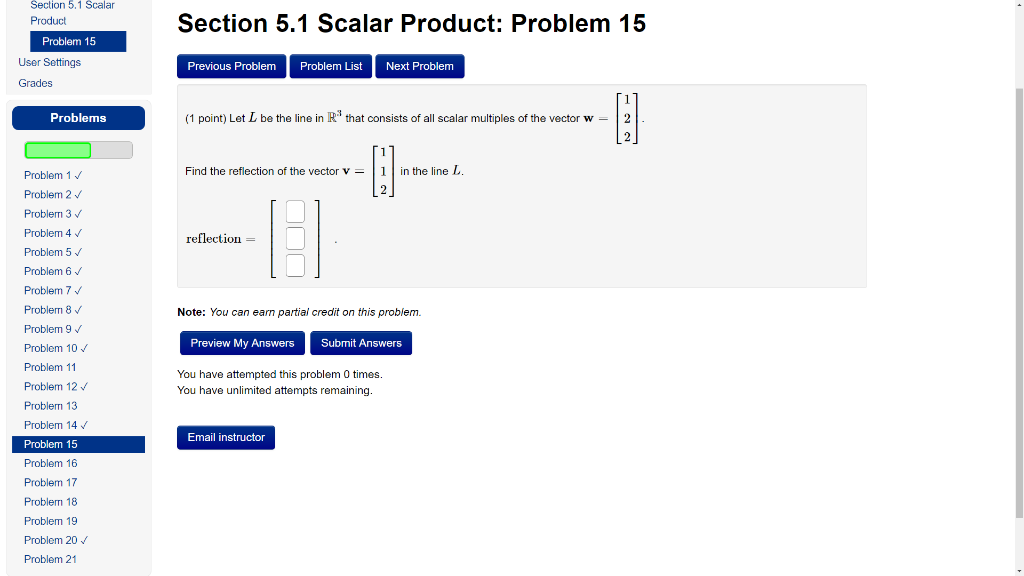
Task: Submit Answers for Problem 15
Action: tap(360, 343)
